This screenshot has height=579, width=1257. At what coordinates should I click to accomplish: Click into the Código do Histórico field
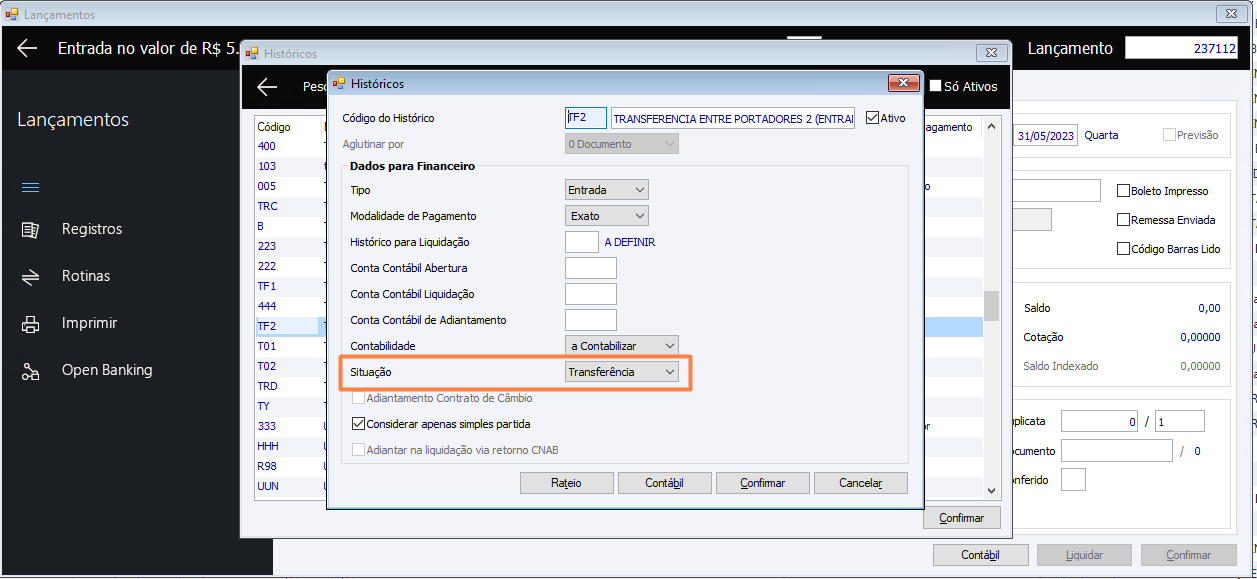coord(586,118)
